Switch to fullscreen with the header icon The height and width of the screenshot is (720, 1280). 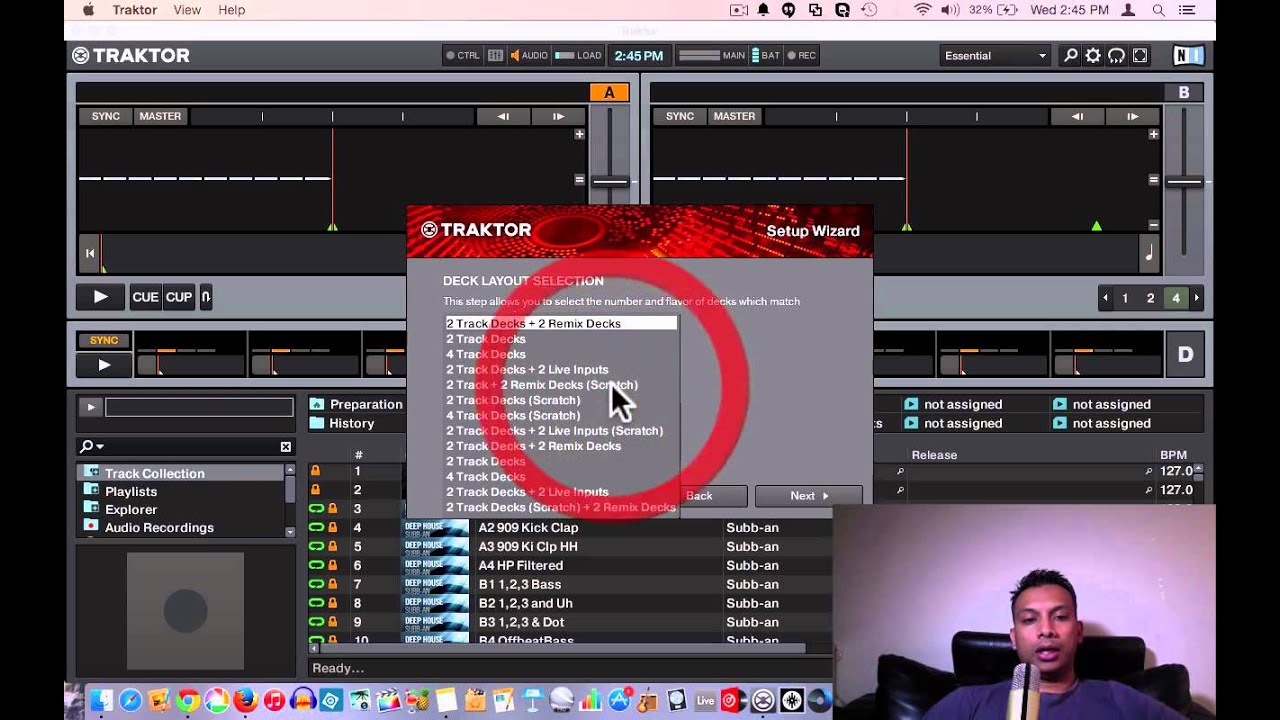(1140, 56)
